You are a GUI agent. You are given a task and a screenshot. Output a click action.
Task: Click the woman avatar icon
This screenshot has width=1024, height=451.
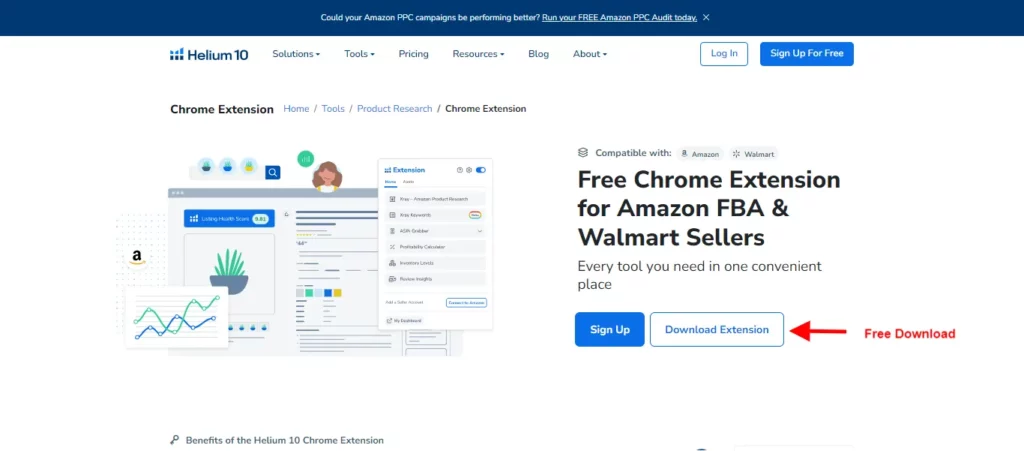click(x=327, y=177)
